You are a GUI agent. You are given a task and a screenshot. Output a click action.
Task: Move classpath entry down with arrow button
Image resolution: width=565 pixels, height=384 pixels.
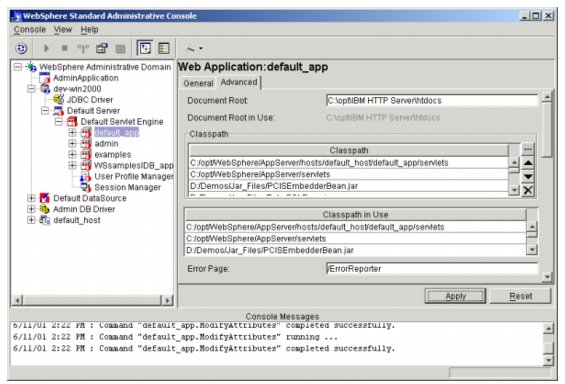coord(528,177)
